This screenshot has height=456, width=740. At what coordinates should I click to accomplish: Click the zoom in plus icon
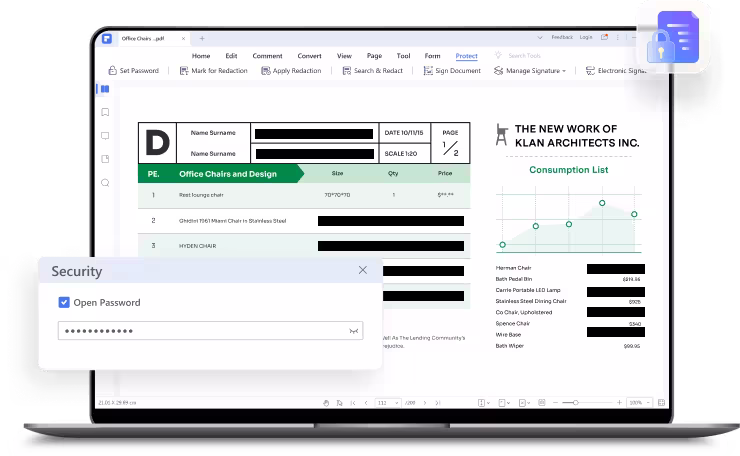[619, 403]
